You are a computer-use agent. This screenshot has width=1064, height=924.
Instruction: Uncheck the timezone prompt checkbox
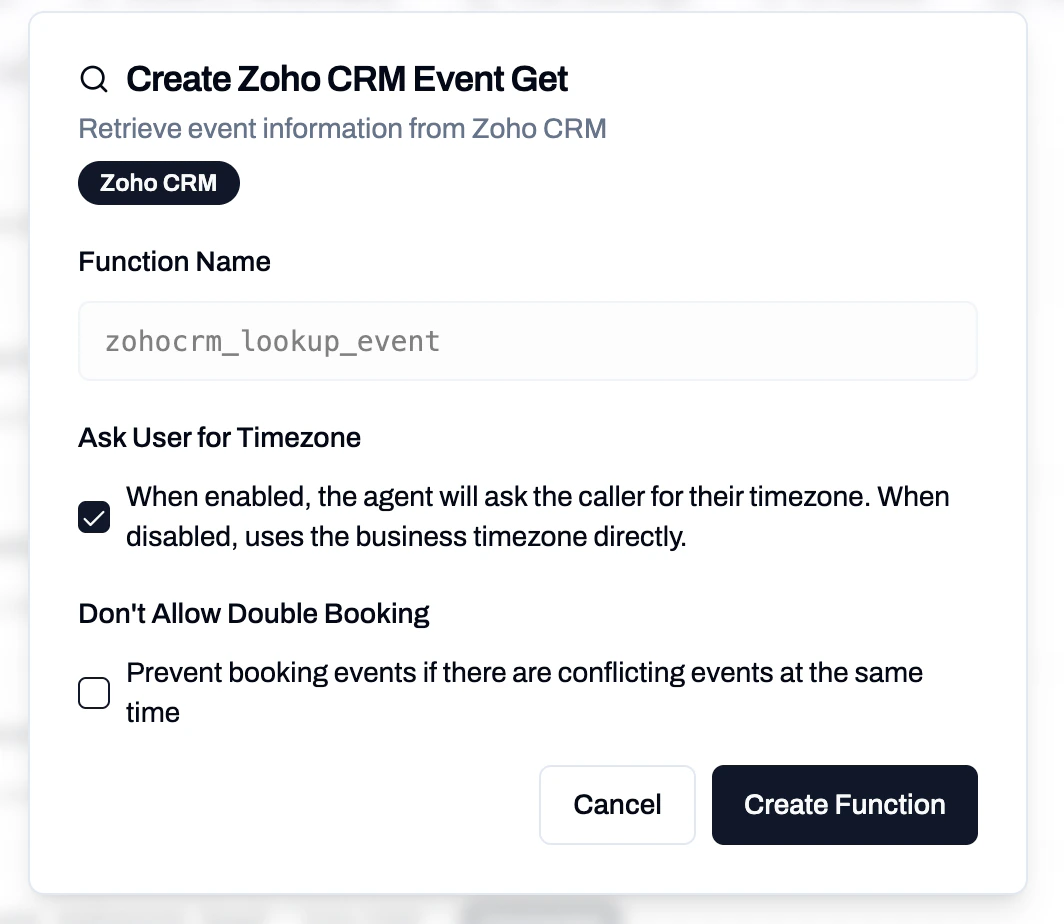pyautogui.click(x=93, y=517)
